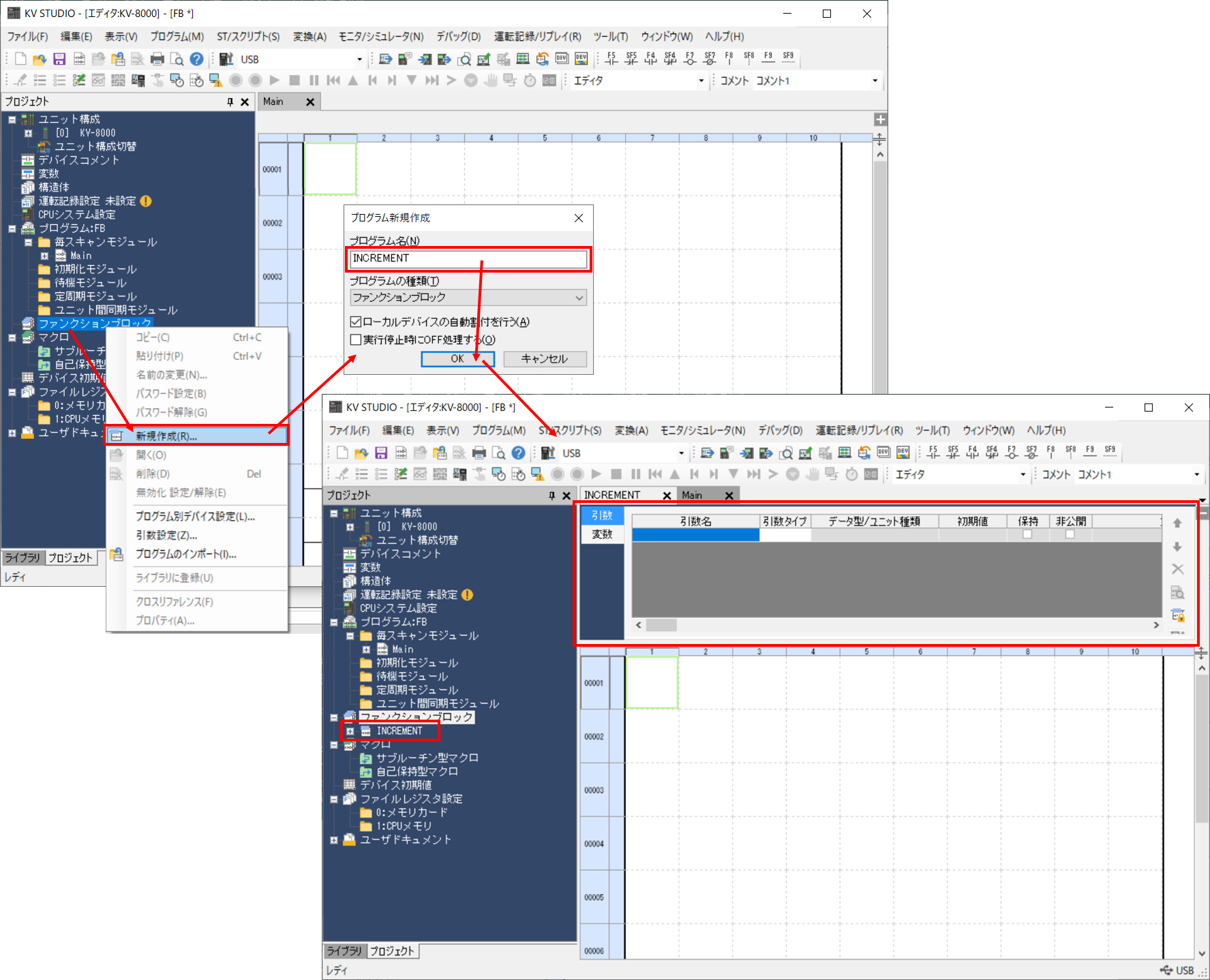Click the move-down arrow beside the argument table
1210x980 pixels.
(1177, 547)
